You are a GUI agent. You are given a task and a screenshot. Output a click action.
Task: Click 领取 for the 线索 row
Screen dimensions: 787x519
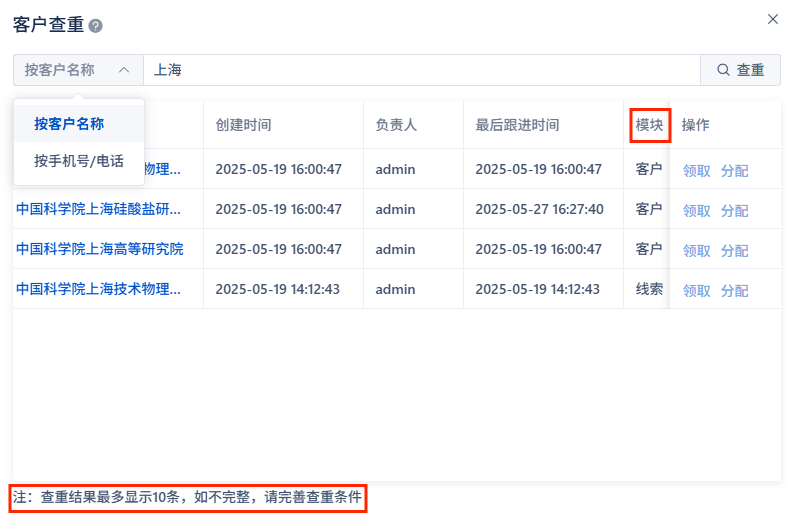coord(697,291)
